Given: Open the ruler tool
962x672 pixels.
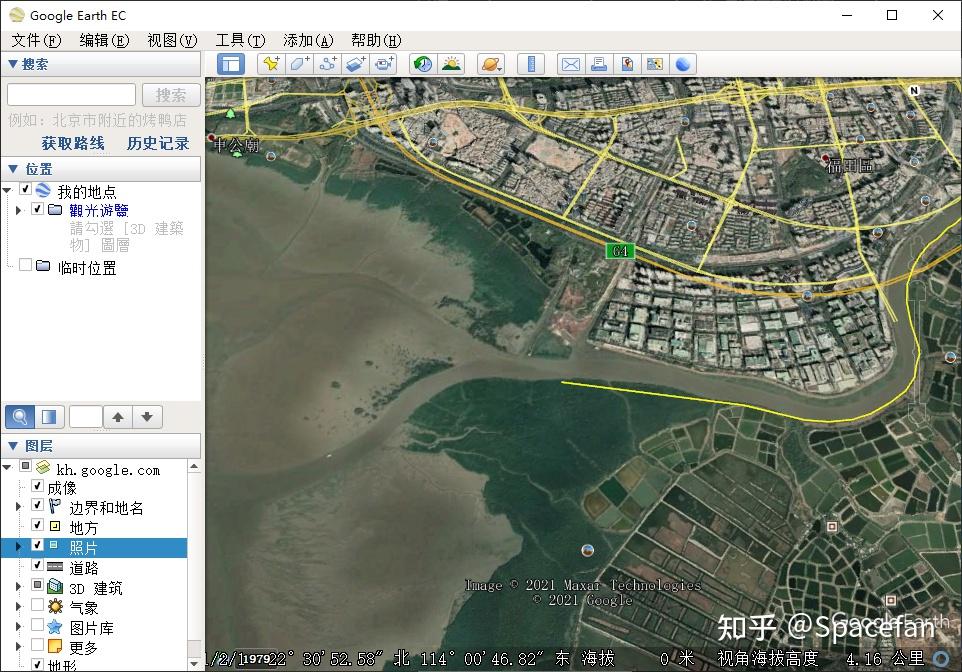Looking at the screenshot, I should [531, 64].
